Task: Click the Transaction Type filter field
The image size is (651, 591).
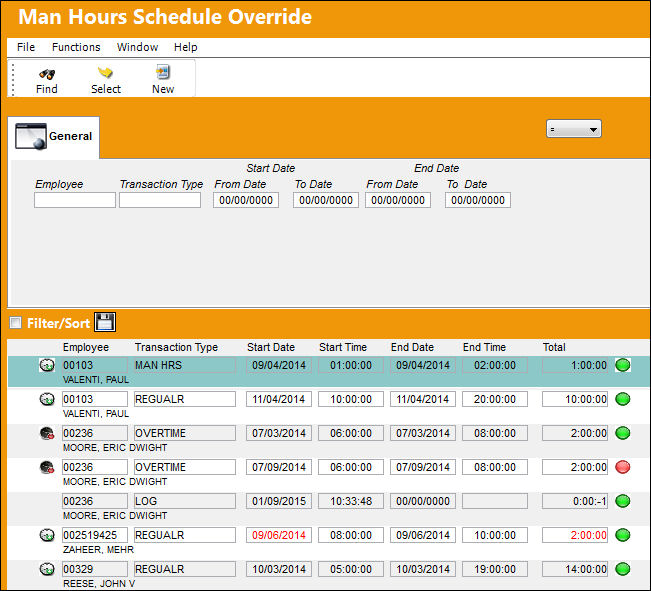Action: pos(160,200)
